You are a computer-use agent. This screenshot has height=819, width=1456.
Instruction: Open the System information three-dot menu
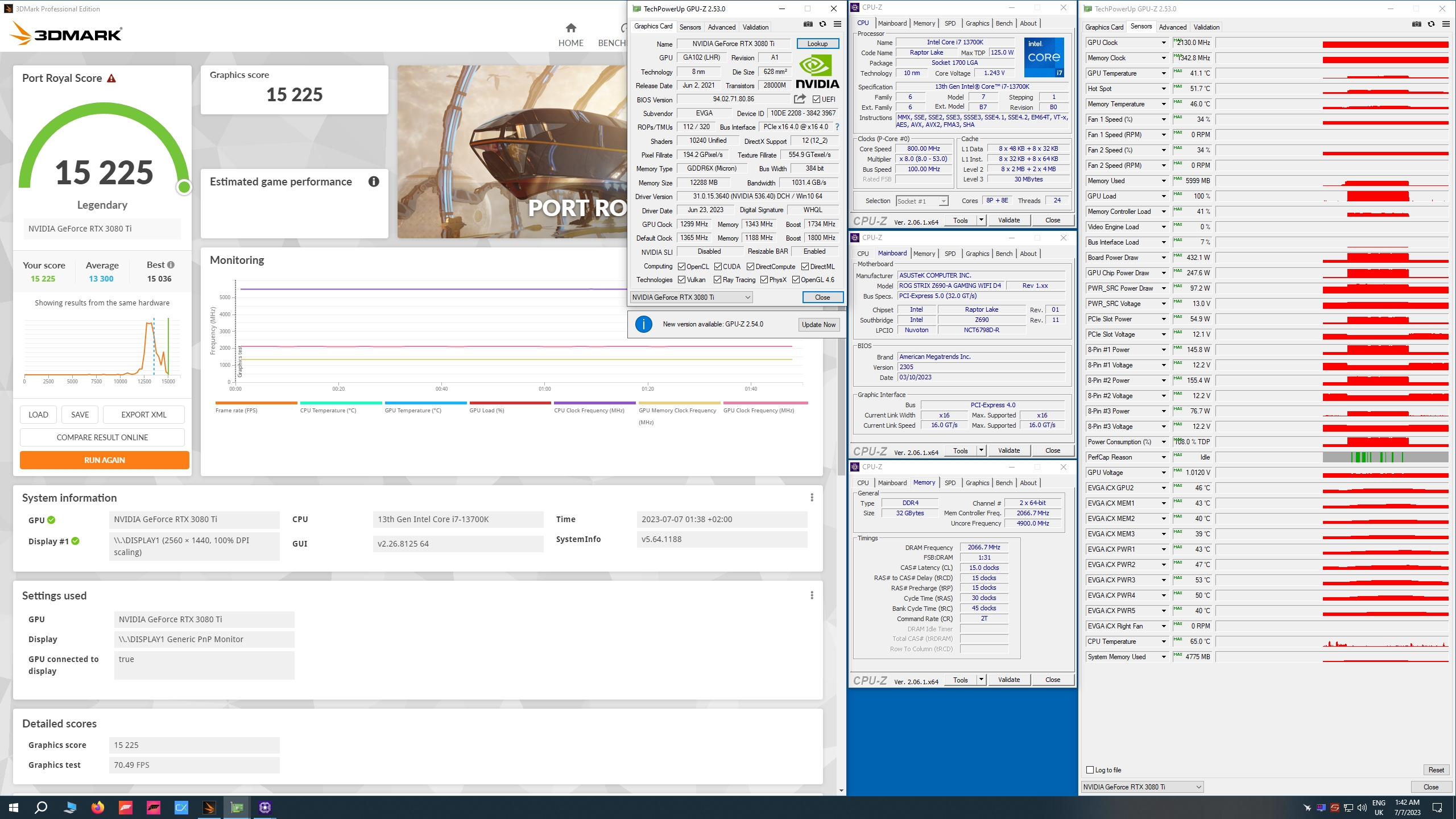point(812,498)
